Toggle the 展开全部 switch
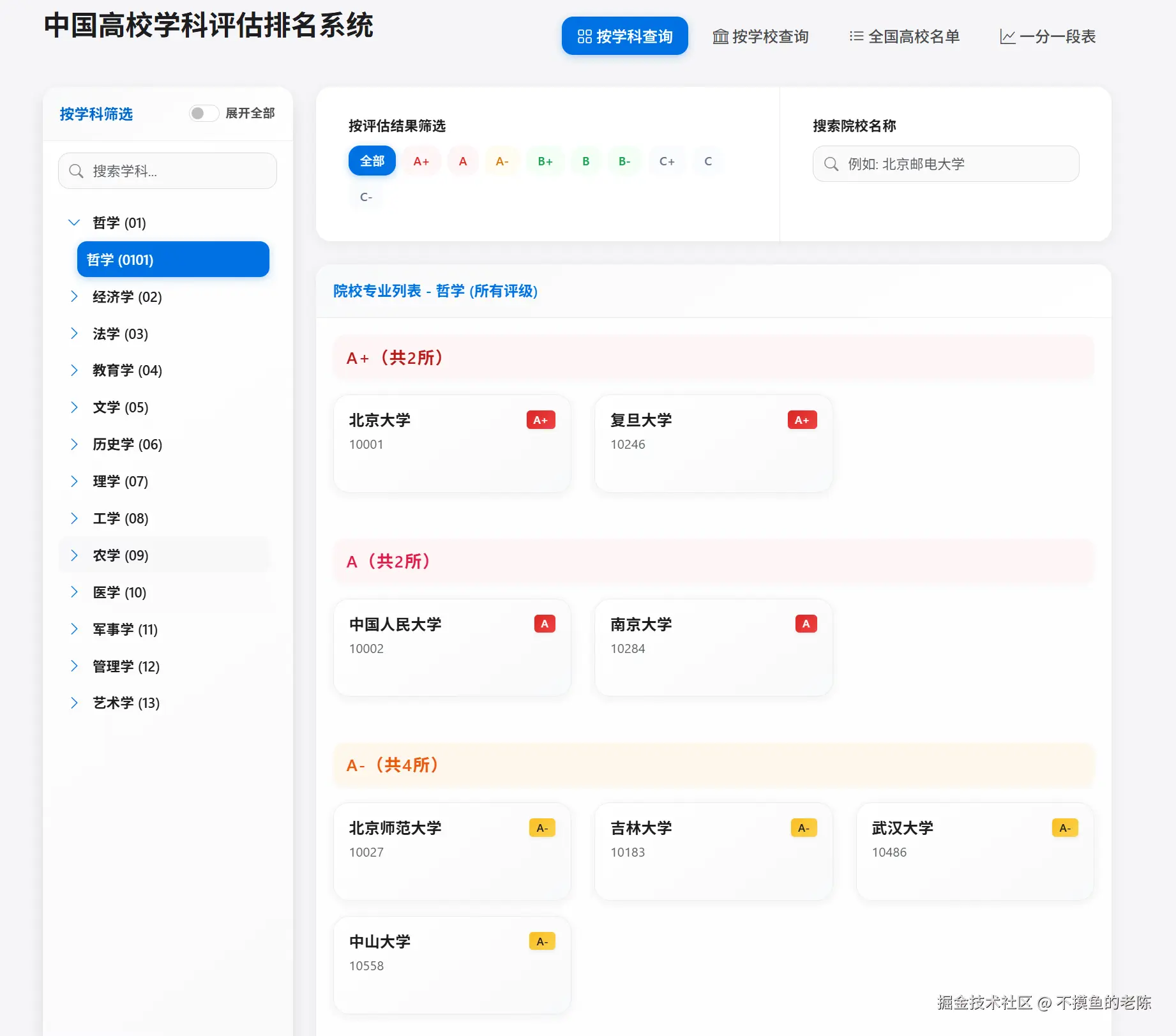The image size is (1176, 1036). (x=204, y=113)
